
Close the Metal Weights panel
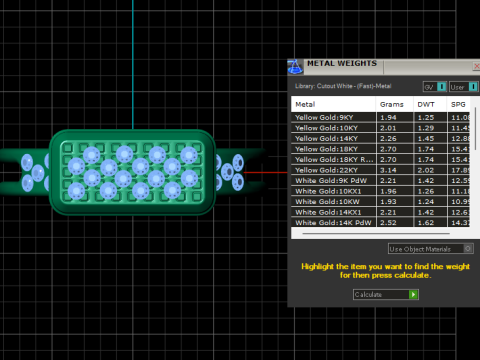pyautogui.click(x=477, y=66)
